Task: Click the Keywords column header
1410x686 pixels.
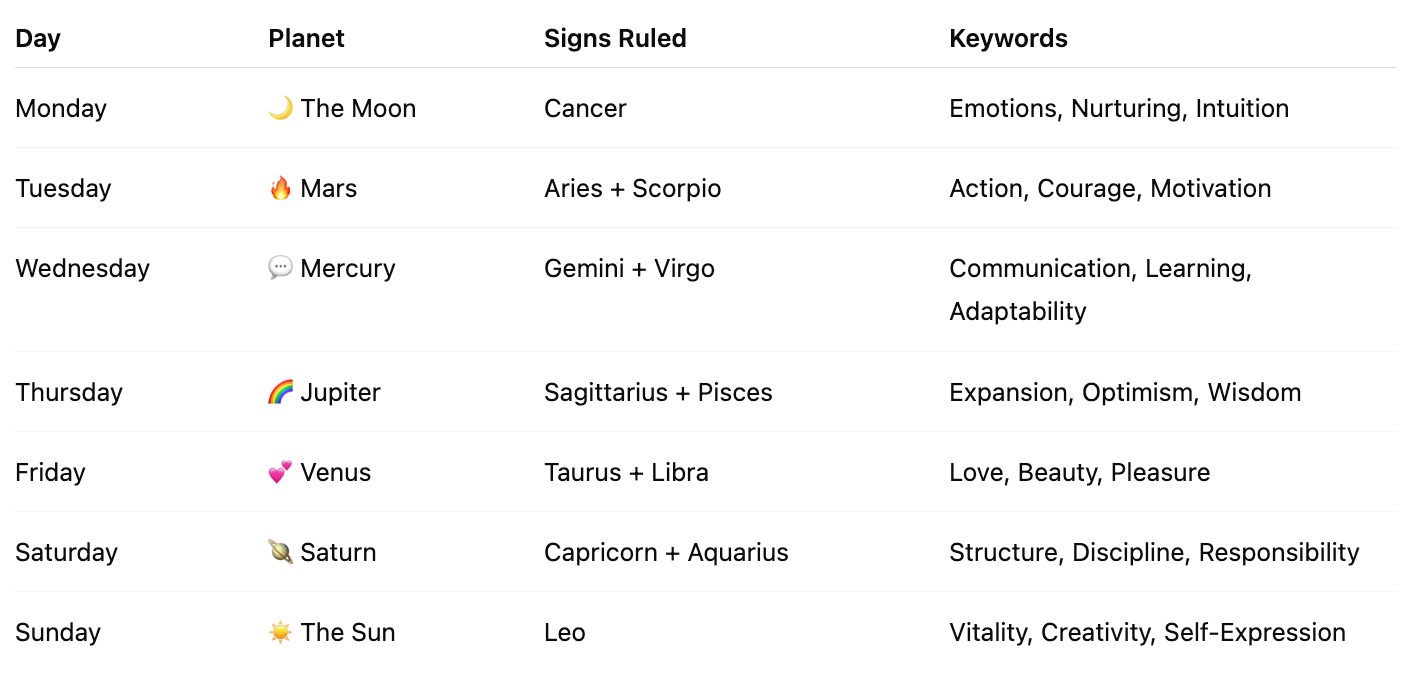Action: click(x=1008, y=38)
